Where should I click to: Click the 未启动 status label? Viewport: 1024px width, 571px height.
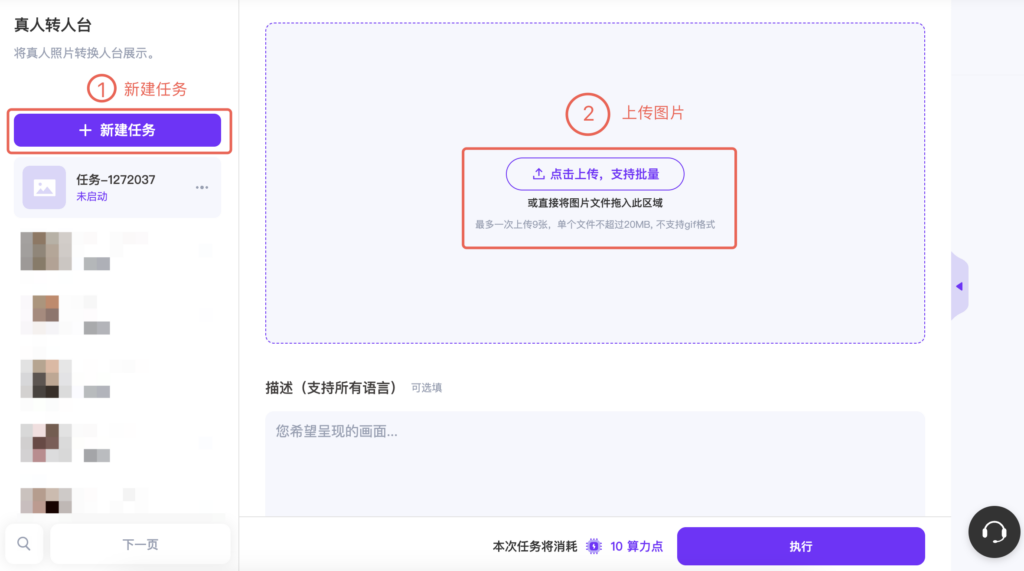point(92,197)
